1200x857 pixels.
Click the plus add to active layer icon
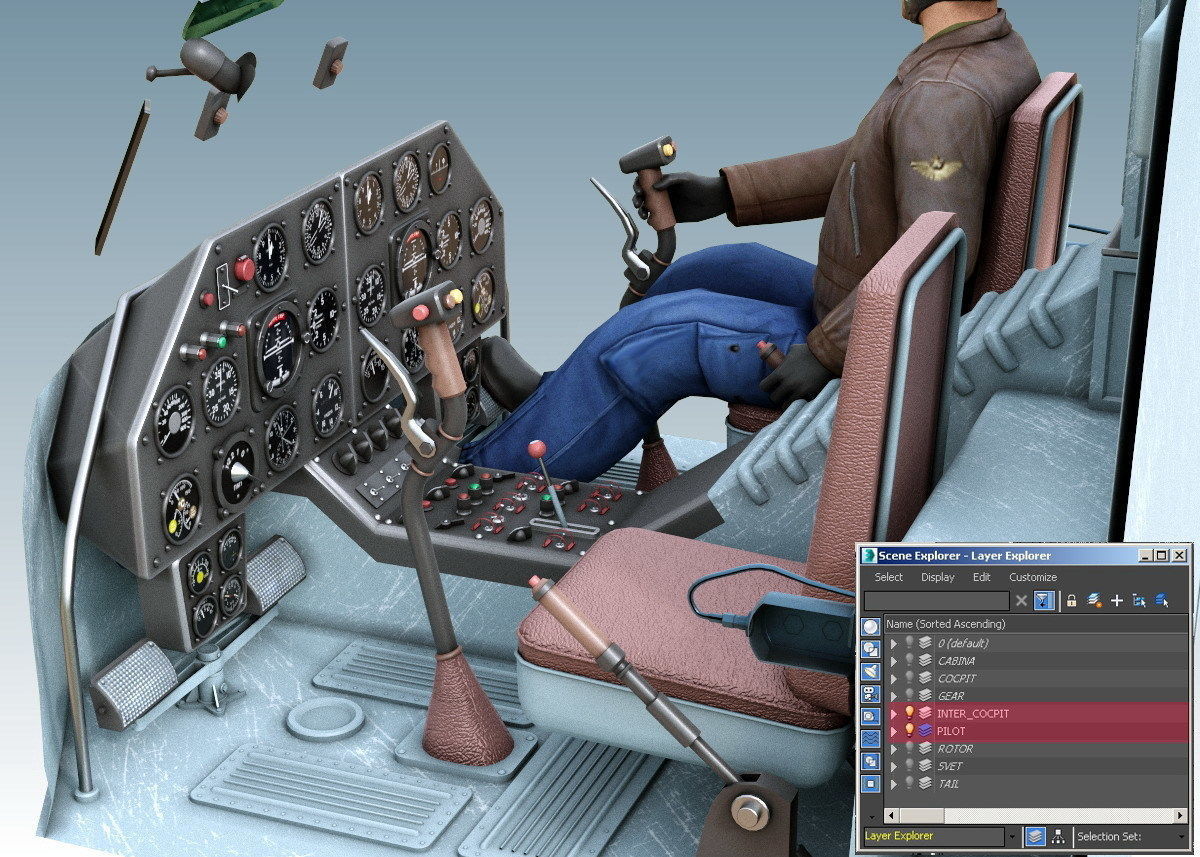[x=1116, y=600]
